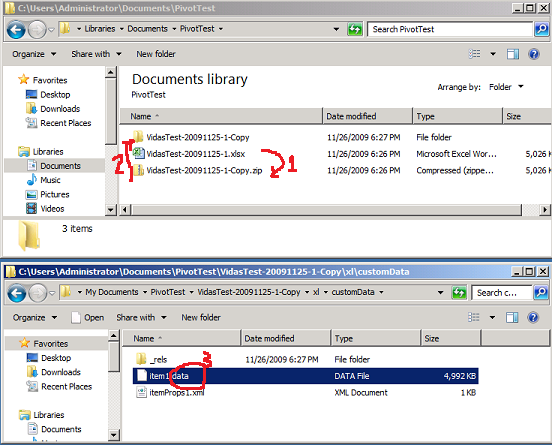Open Share with menu in PivotTest window
This screenshot has height=445, width=552.
(96, 54)
